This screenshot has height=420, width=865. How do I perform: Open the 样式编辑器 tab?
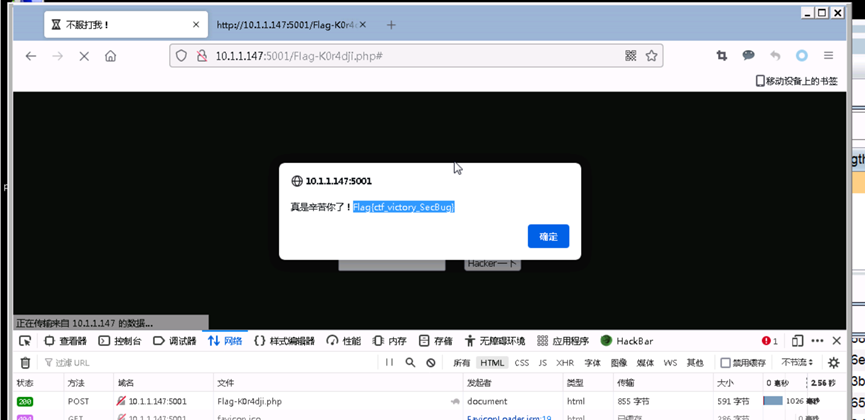point(285,341)
